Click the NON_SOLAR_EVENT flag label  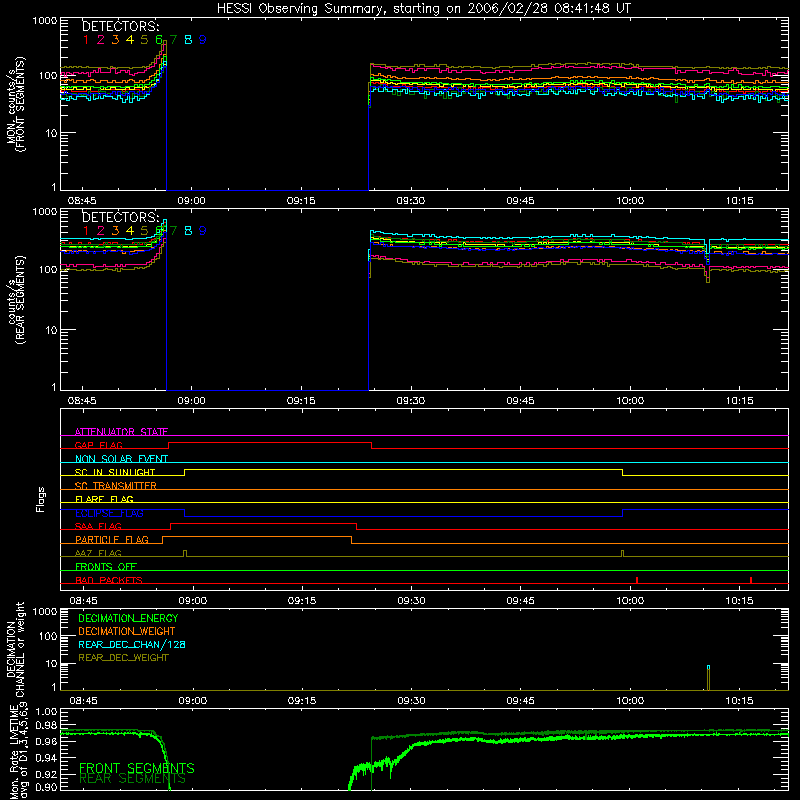click(x=121, y=459)
